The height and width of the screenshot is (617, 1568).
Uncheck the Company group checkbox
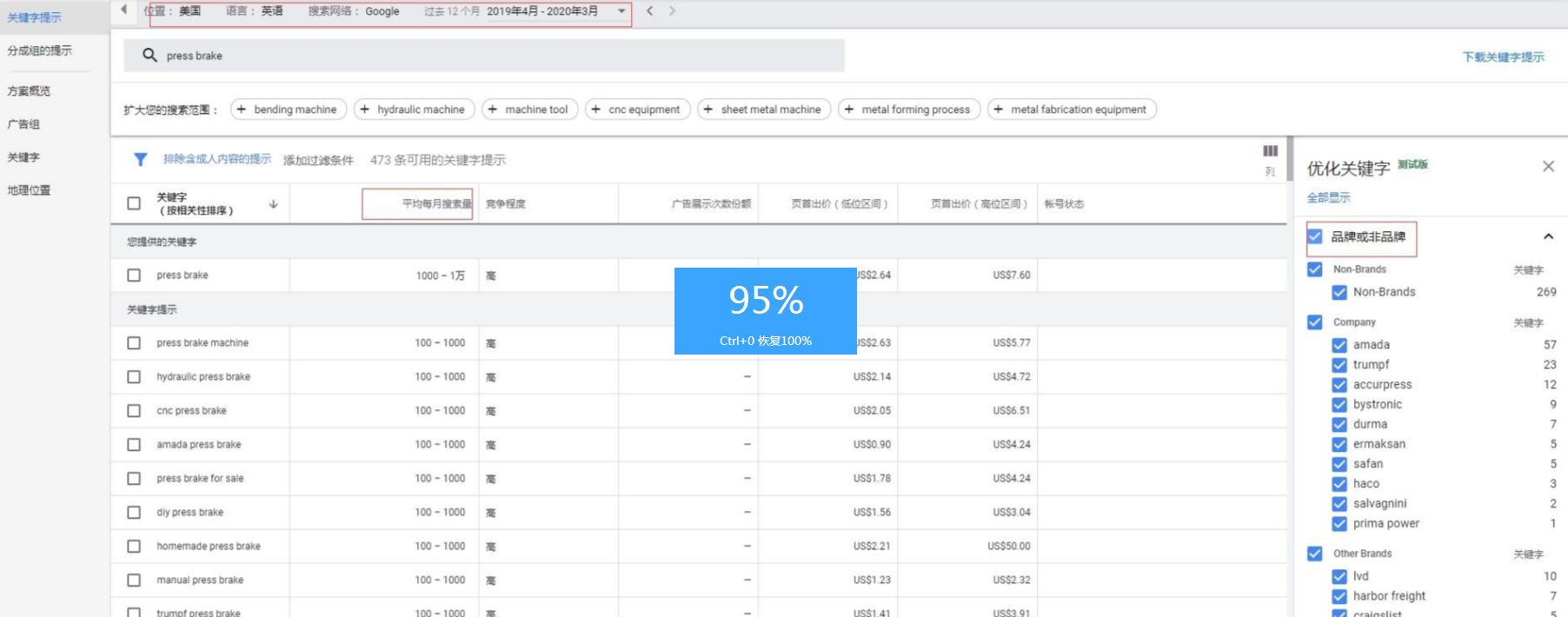coord(1315,322)
